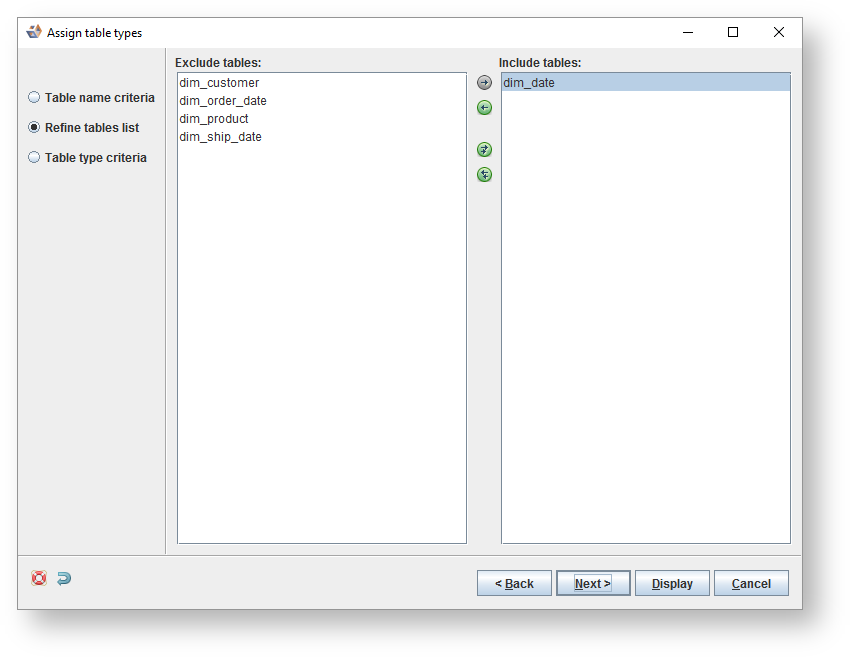Click the blue undo arrow icon
851x658 pixels.
click(x=63, y=578)
